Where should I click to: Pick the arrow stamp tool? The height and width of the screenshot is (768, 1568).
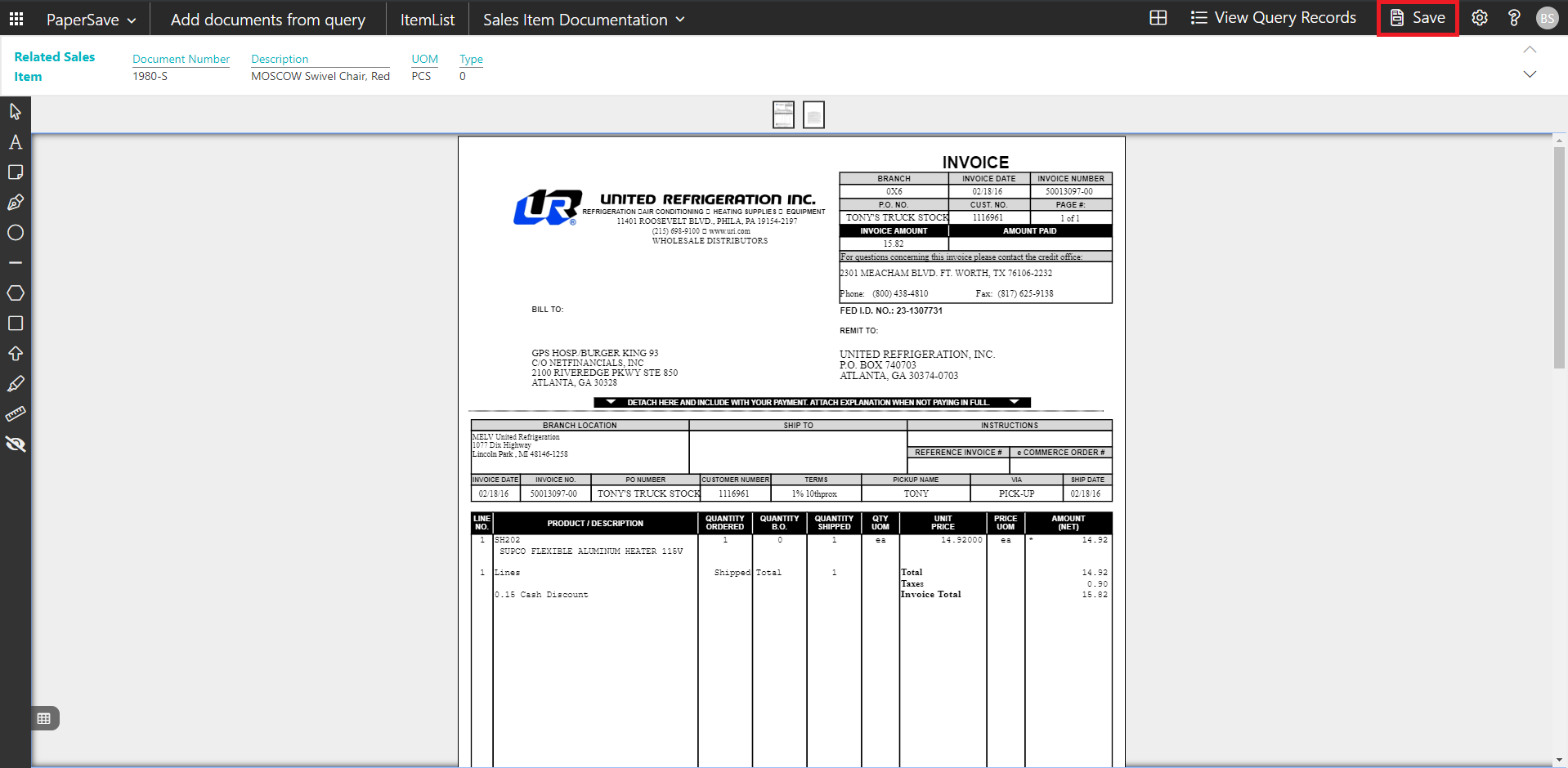tap(15, 354)
